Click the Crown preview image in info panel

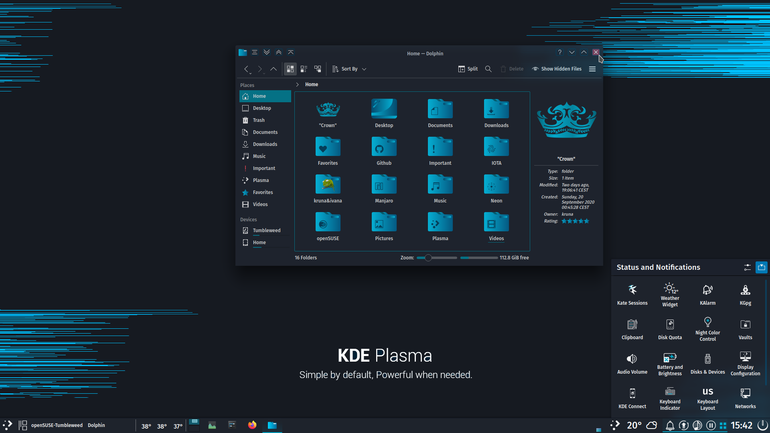point(566,120)
